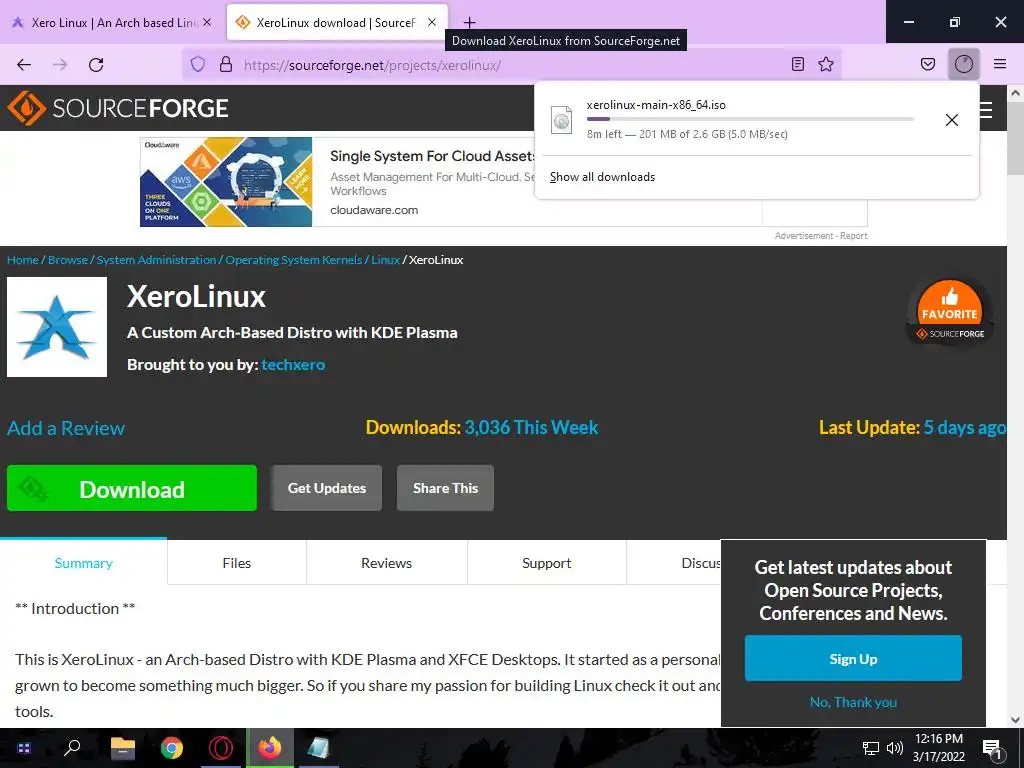Image resolution: width=1024 pixels, height=768 pixels.
Task: Click the xerolinux-main-x86_64.iso filename
Action: tap(656, 104)
